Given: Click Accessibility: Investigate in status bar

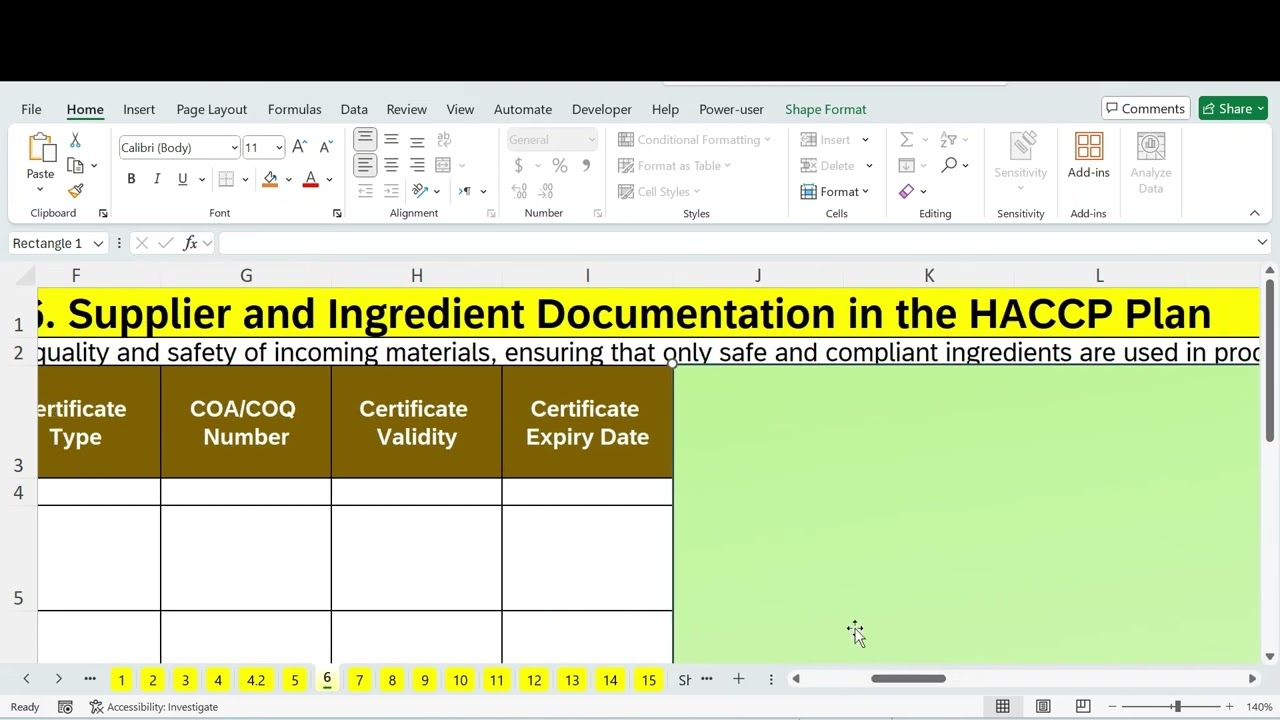Looking at the screenshot, I should (x=154, y=707).
